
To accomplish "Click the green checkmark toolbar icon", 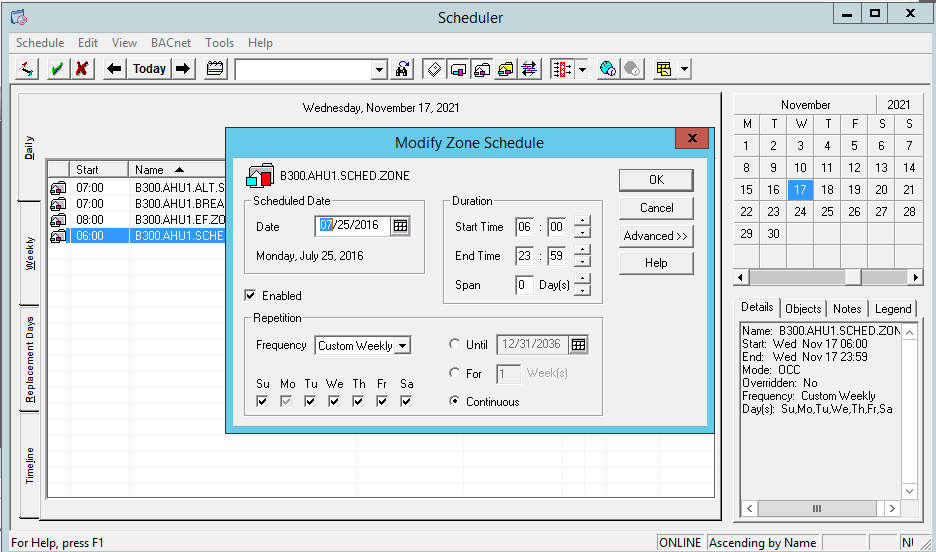I will tap(57, 69).
